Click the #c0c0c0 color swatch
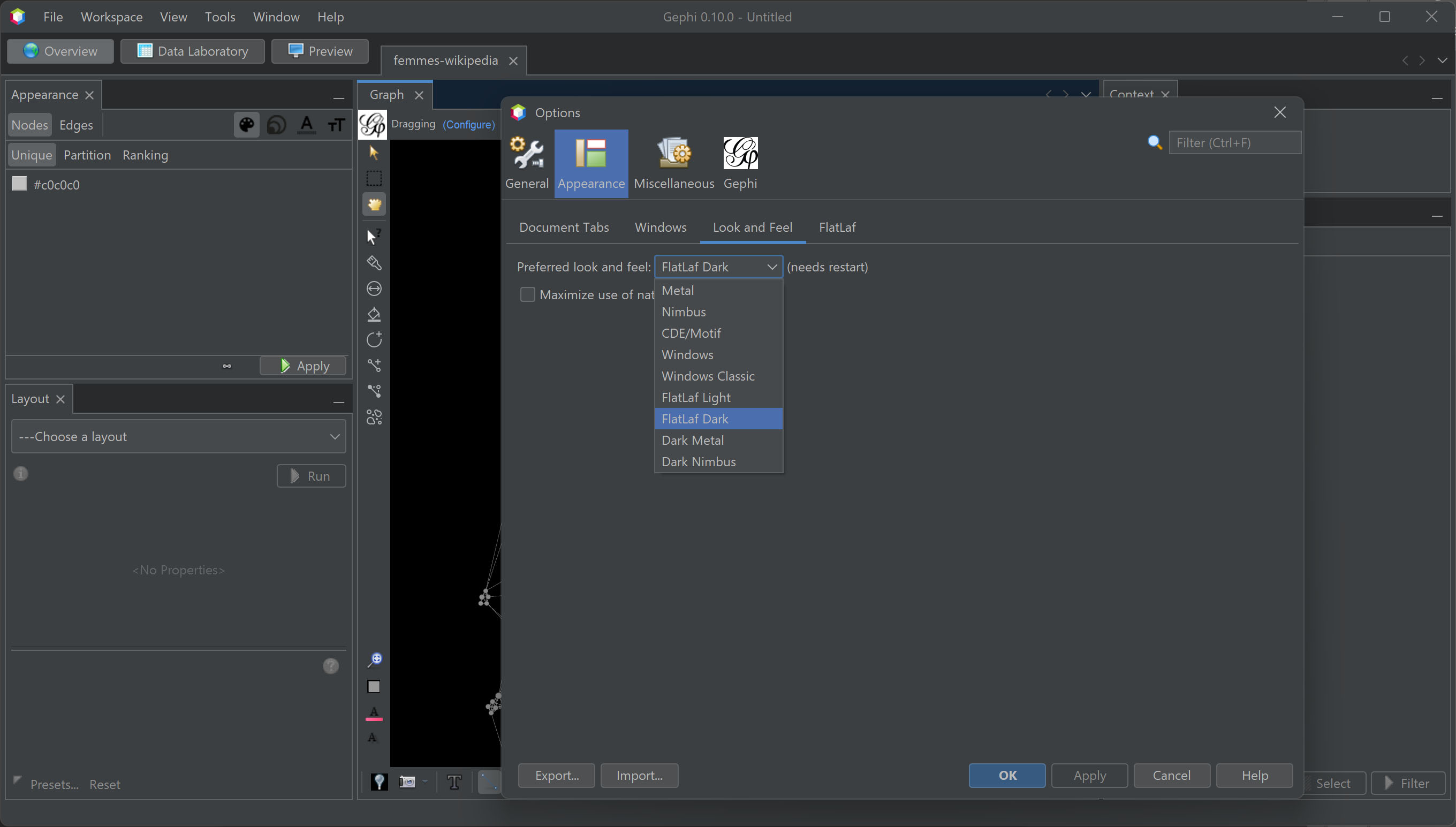Image resolution: width=1456 pixels, height=827 pixels. tap(19, 184)
